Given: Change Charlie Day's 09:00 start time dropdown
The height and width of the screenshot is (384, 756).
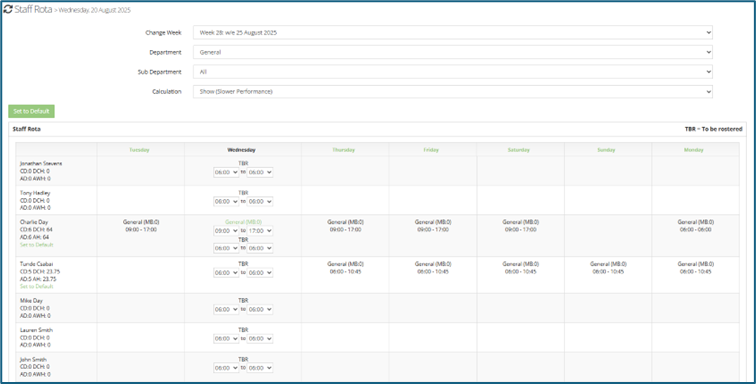Looking at the screenshot, I should pyautogui.click(x=226, y=231).
